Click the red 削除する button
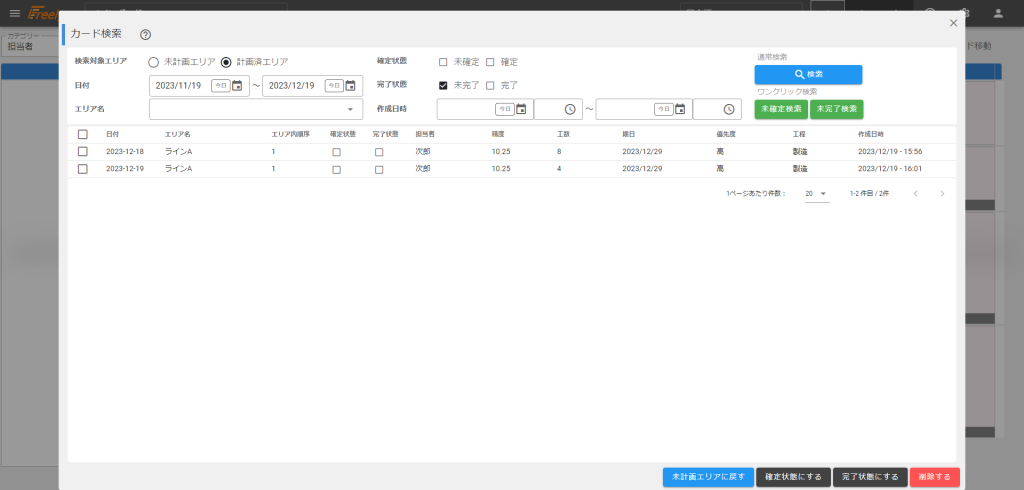The height and width of the screenshot is (490, 1024). [934, 477]
